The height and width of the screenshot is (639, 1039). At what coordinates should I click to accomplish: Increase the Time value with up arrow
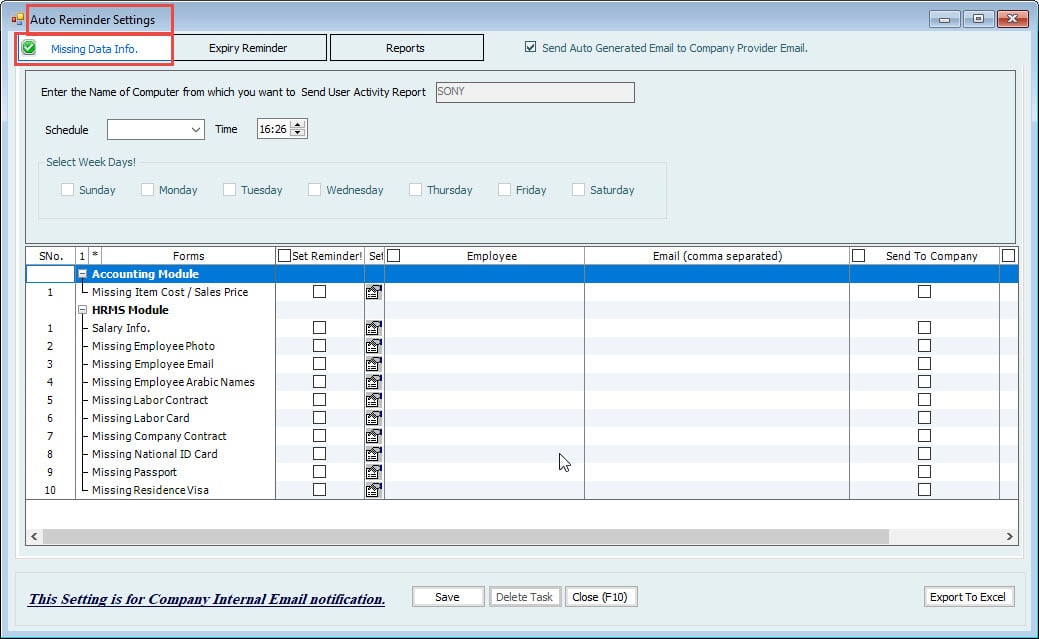(x=298, y=125)
